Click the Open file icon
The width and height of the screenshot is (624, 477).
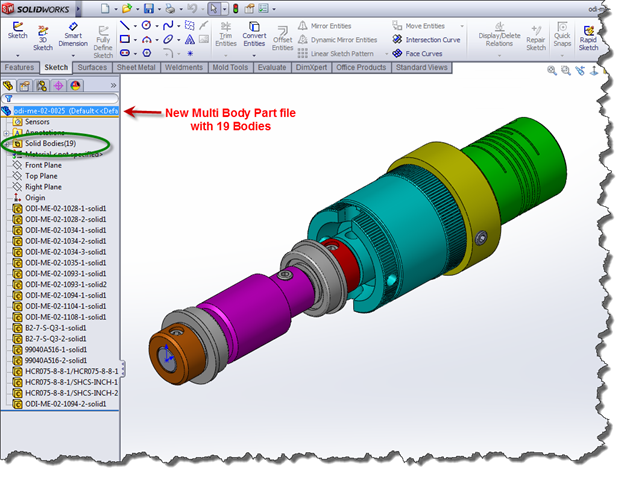click(x=127, y=8)
